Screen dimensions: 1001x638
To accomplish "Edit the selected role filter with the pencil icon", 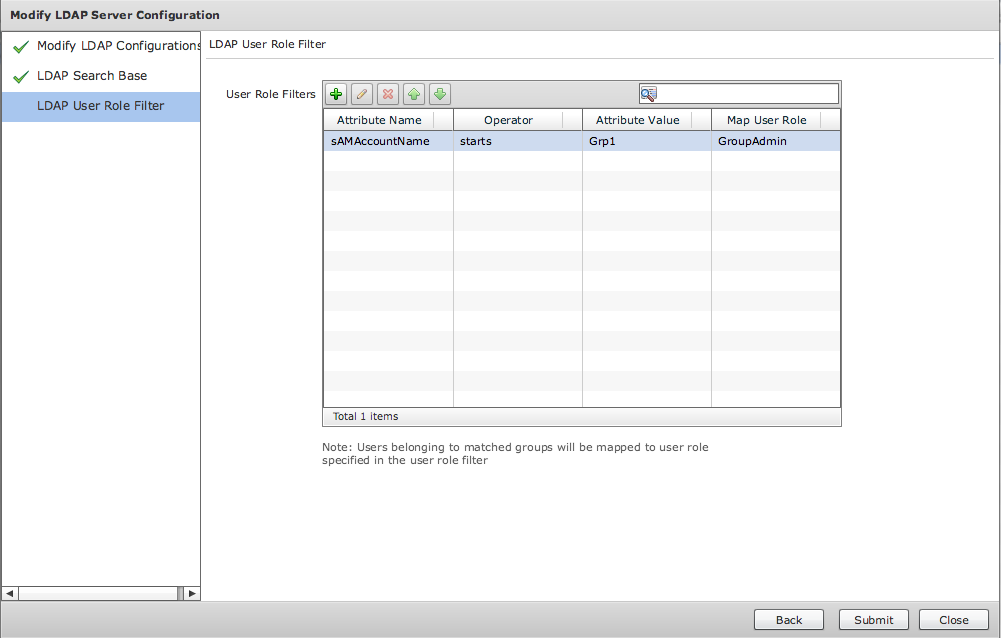I will coord(362,95).
